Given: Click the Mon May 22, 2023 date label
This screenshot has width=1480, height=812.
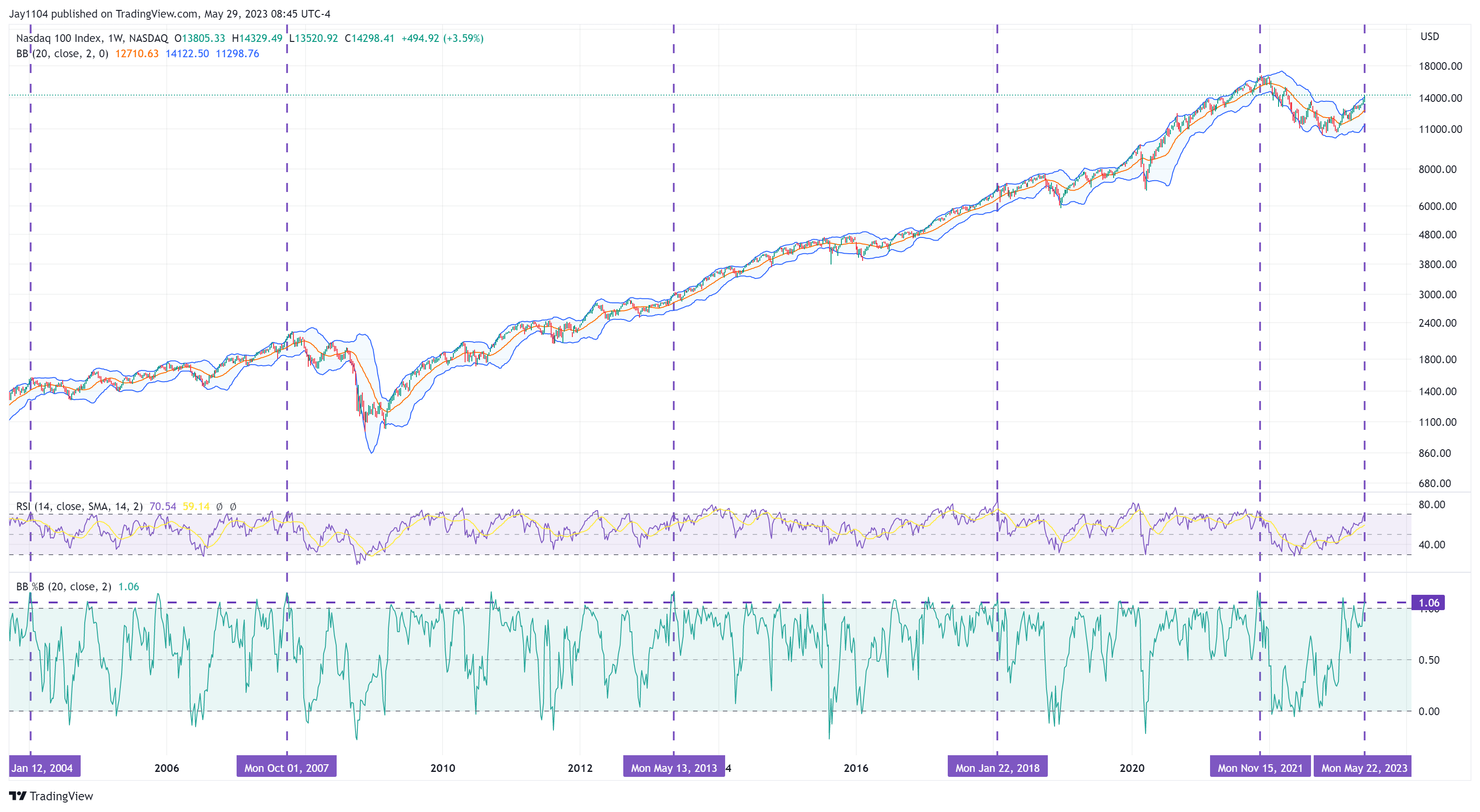Looking at the screenshot, I should (1364, 768).
